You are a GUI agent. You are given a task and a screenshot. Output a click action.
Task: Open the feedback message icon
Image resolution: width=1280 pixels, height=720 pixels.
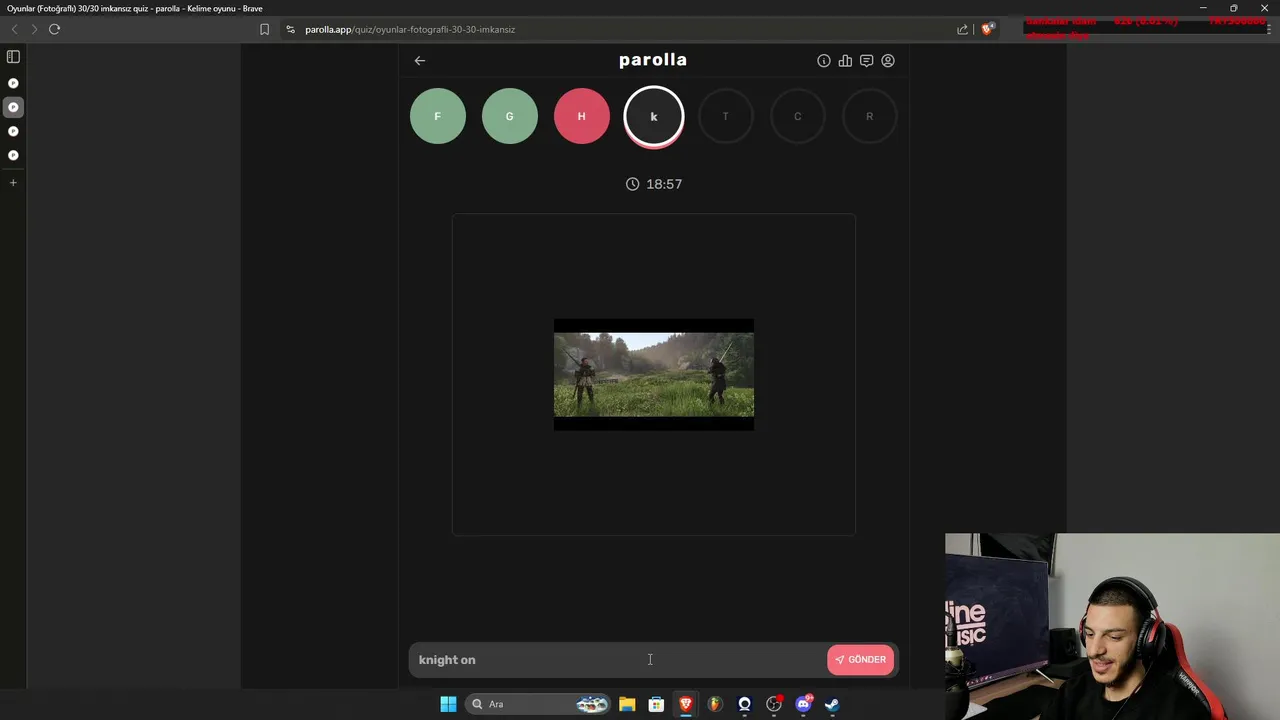pyautogui.click(x=867, y=61)
